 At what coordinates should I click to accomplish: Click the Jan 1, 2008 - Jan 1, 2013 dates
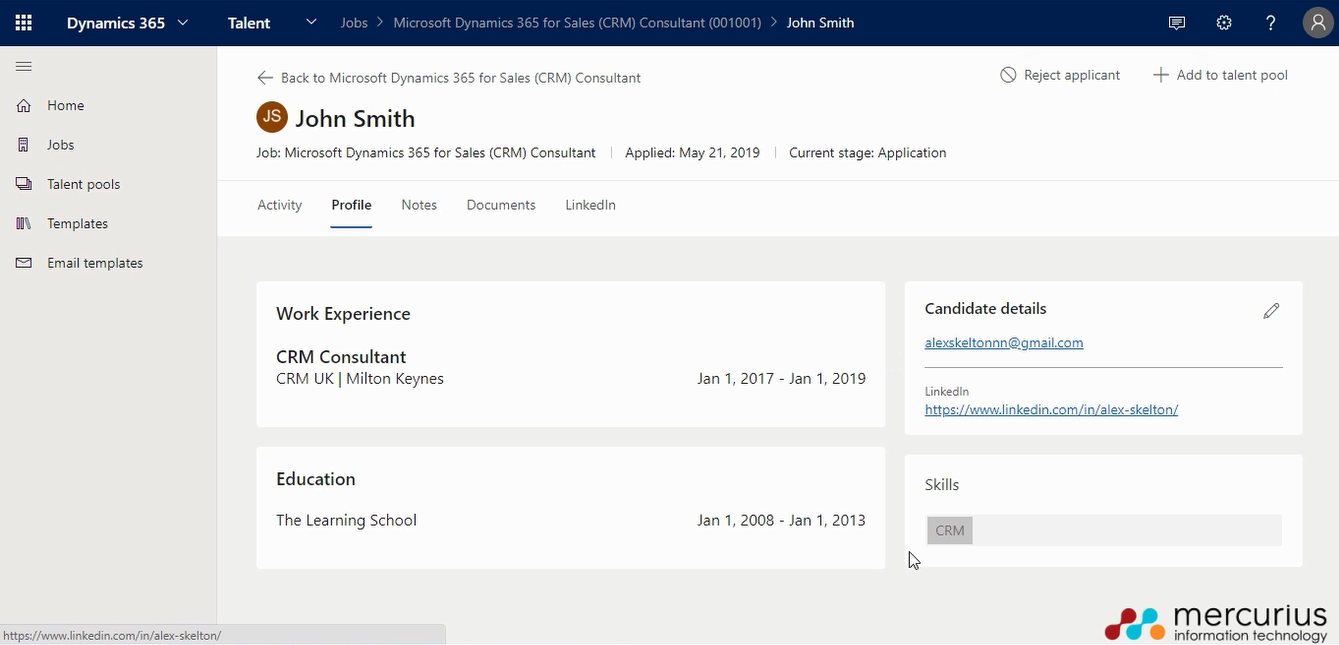click(781, 520)
